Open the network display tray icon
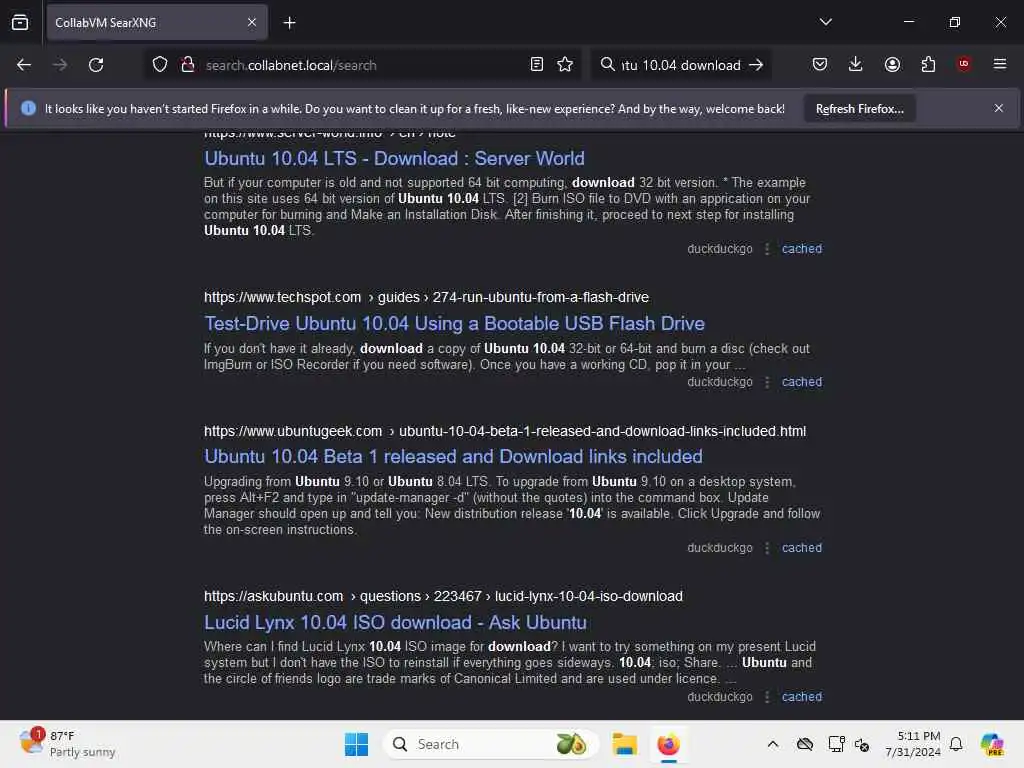Viewport: 1024px width, 768px height. (x=836, y=744)
